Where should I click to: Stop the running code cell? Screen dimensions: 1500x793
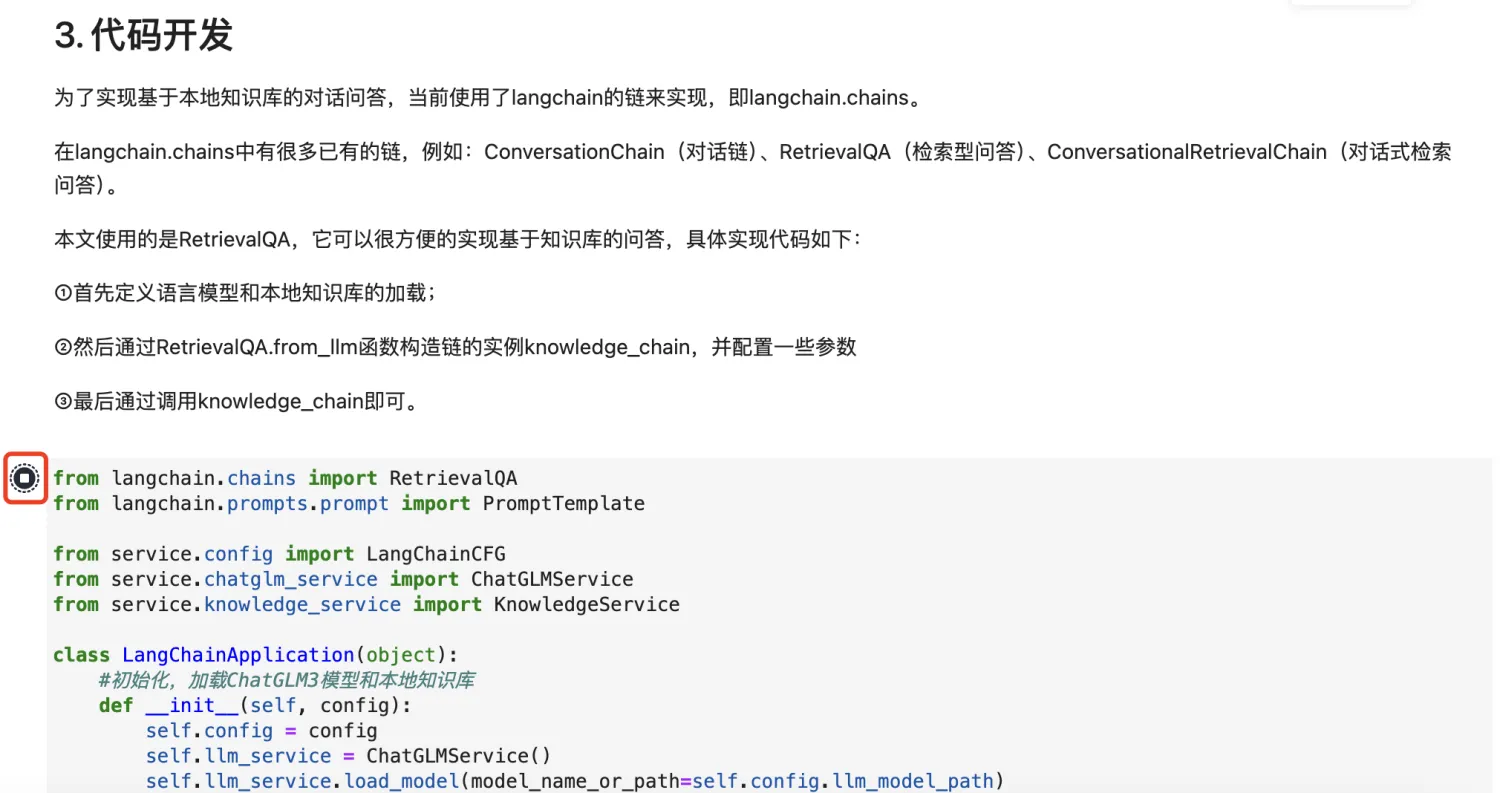26,478
